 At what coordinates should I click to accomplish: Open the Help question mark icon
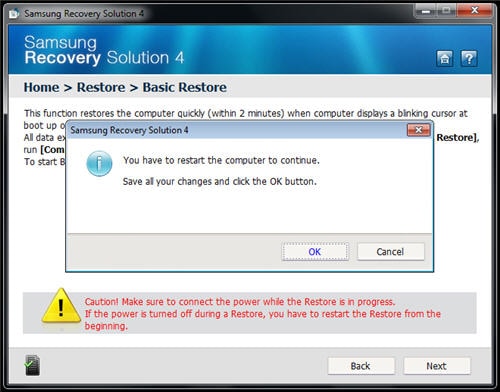[469, 59]
